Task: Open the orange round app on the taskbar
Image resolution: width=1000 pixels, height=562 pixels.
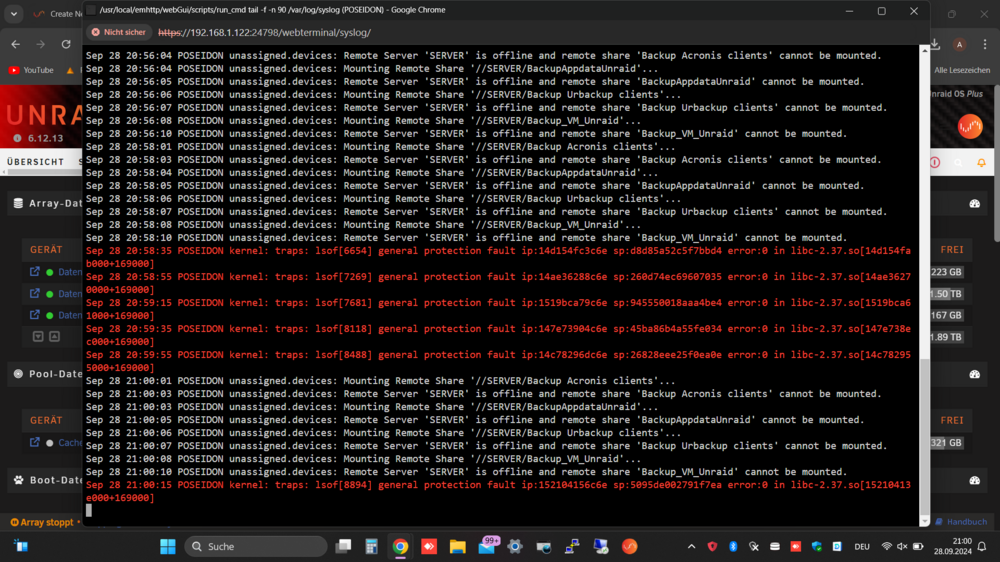Action: point(629,546)
